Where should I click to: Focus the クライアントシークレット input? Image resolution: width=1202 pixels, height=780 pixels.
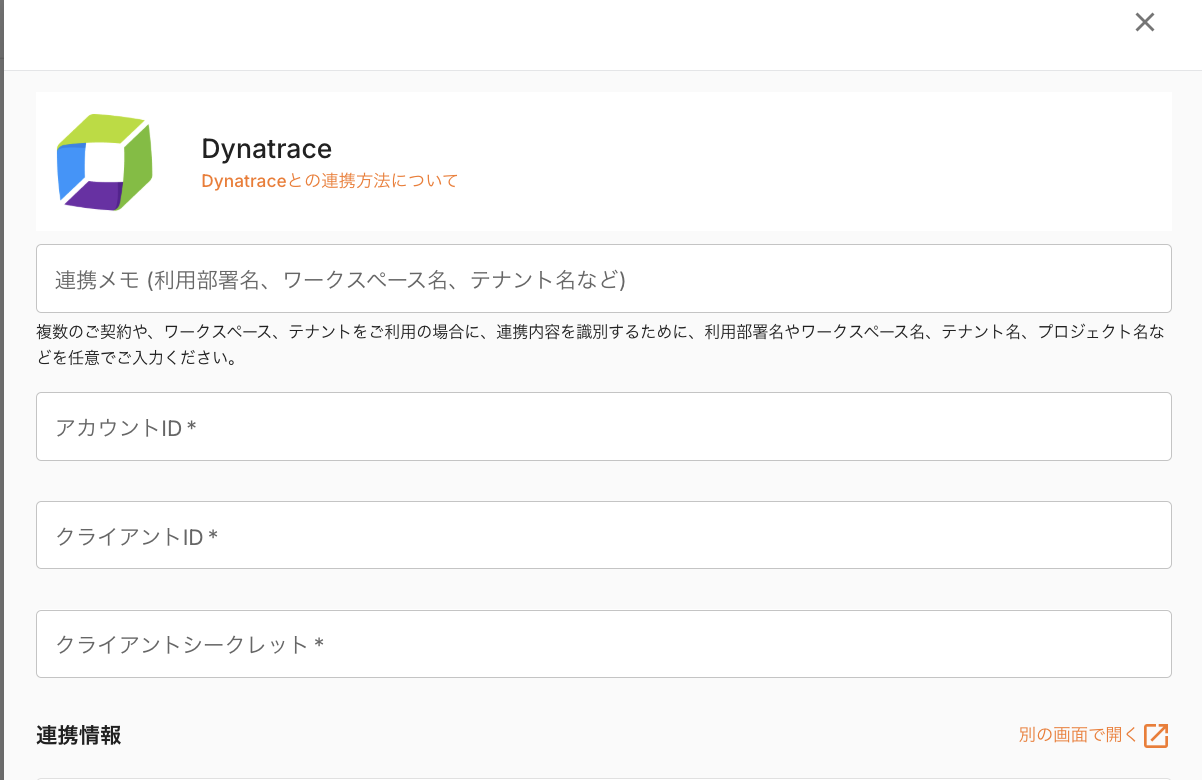click(603, 644)
